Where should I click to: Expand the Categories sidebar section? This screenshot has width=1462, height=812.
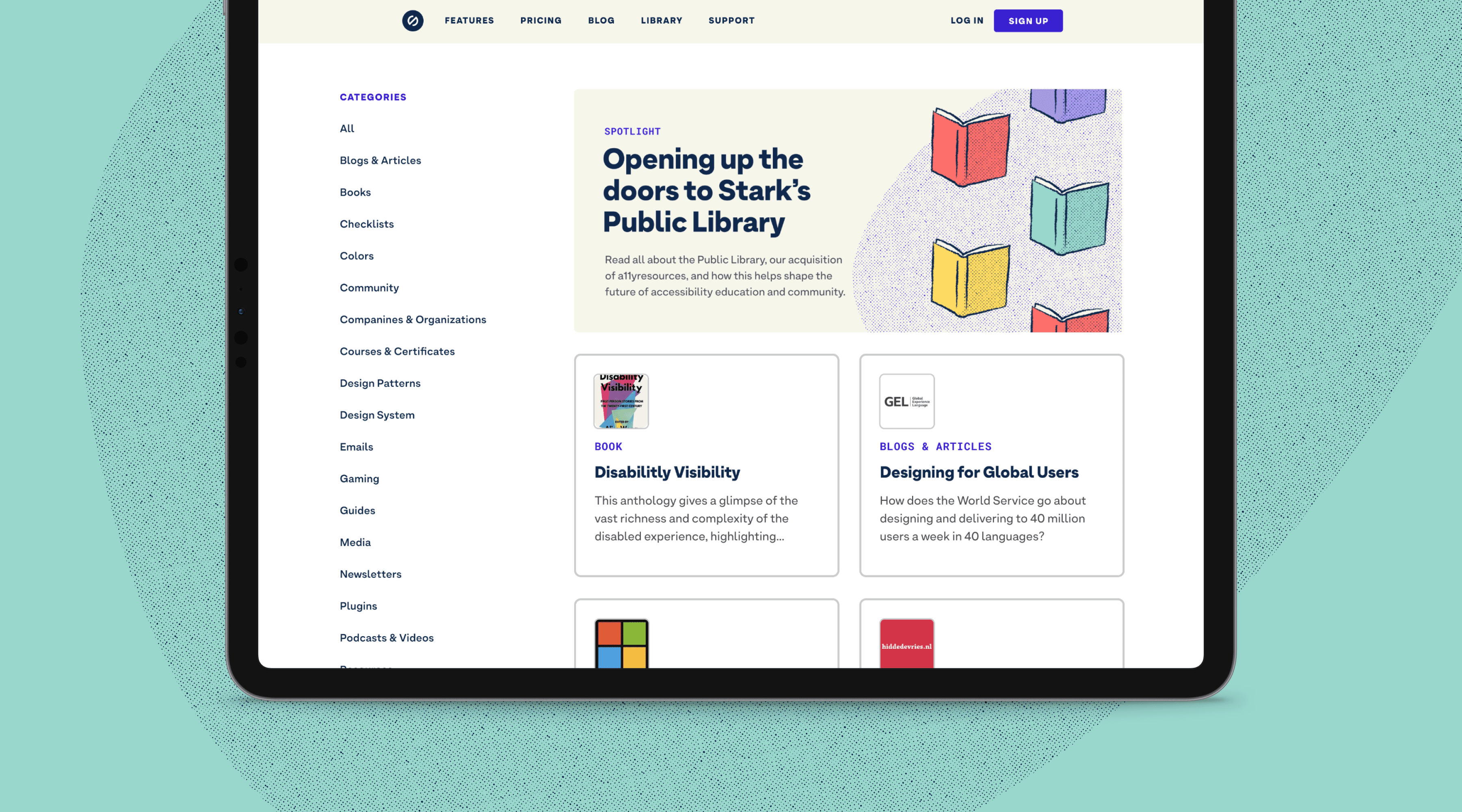pyautogui.click(x=373, y=97)
